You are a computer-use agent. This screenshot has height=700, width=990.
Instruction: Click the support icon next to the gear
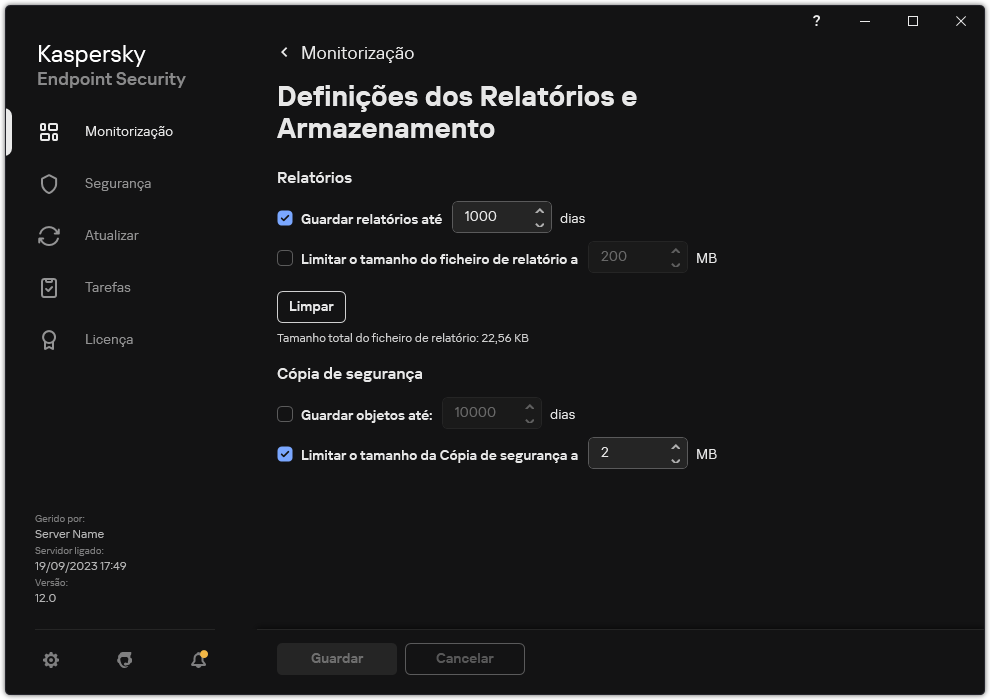coord(123,660)
